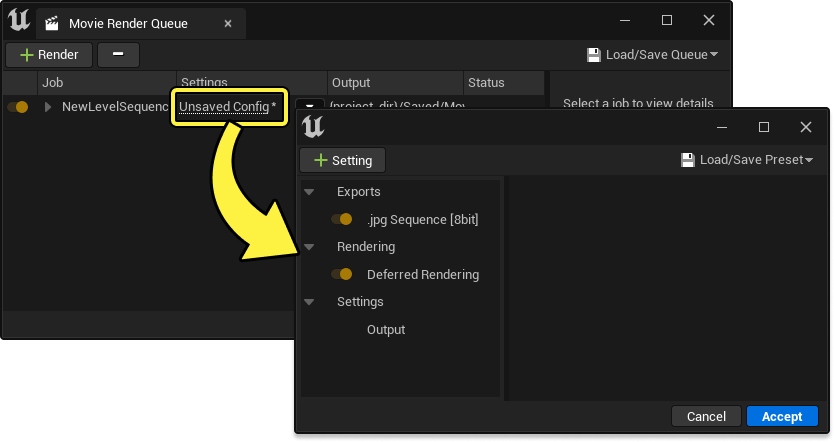
Task: Close the Movie Render Queue tab
Action: tap(229, 23)
